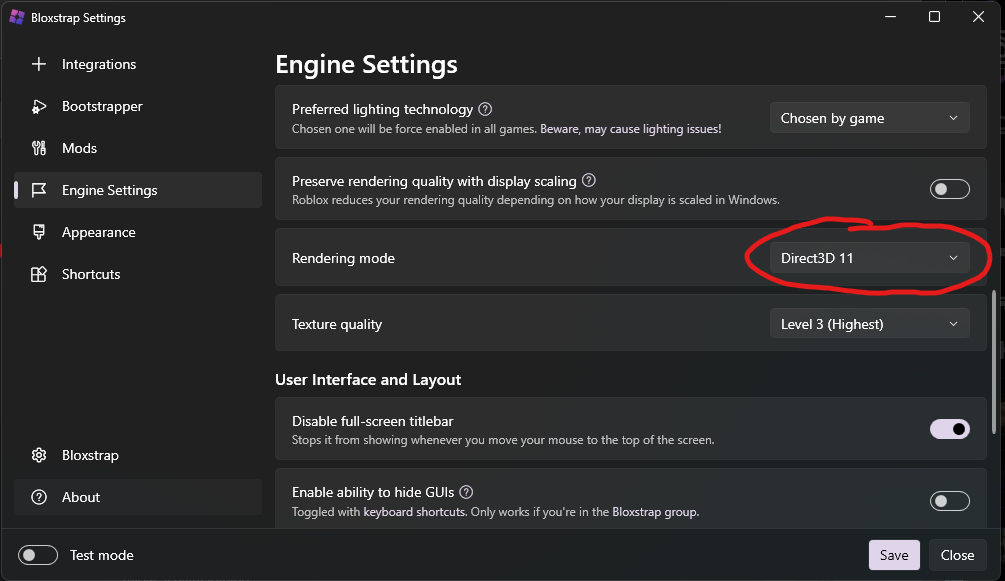Click the Shortcuts icon in sidebar
The image size is (1005, 581).
coord(39,274)
